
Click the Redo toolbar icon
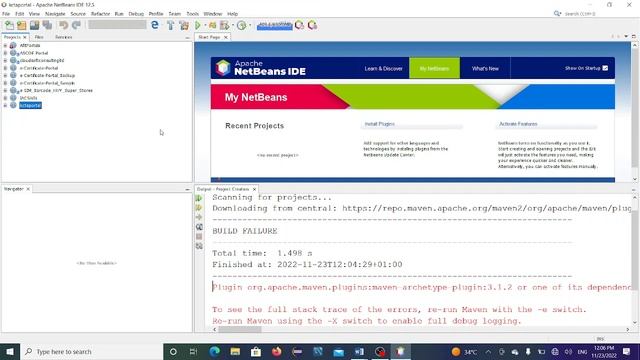click(76, 25)
